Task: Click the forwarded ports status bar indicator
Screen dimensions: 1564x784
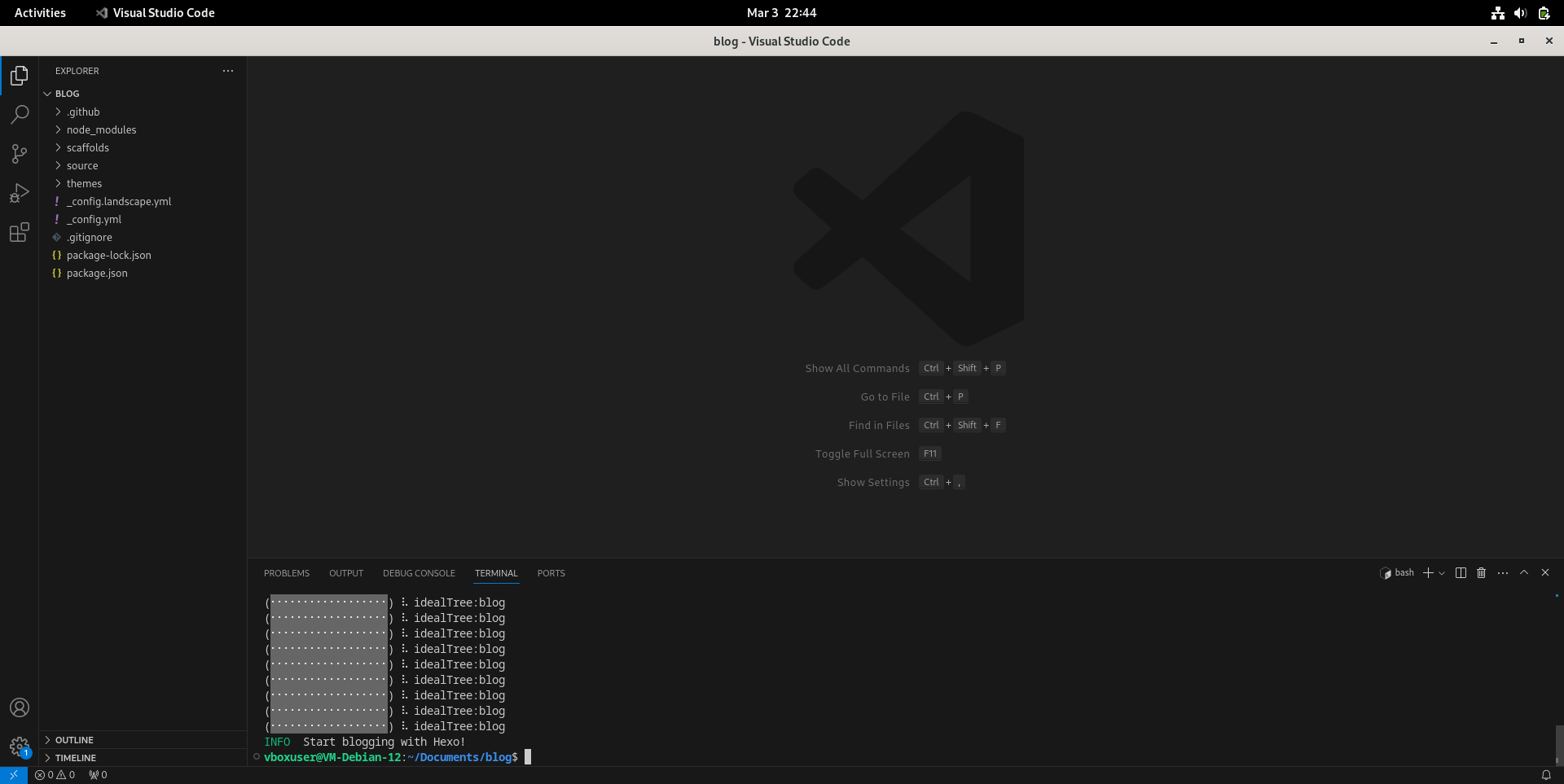Action: point(98,775)
